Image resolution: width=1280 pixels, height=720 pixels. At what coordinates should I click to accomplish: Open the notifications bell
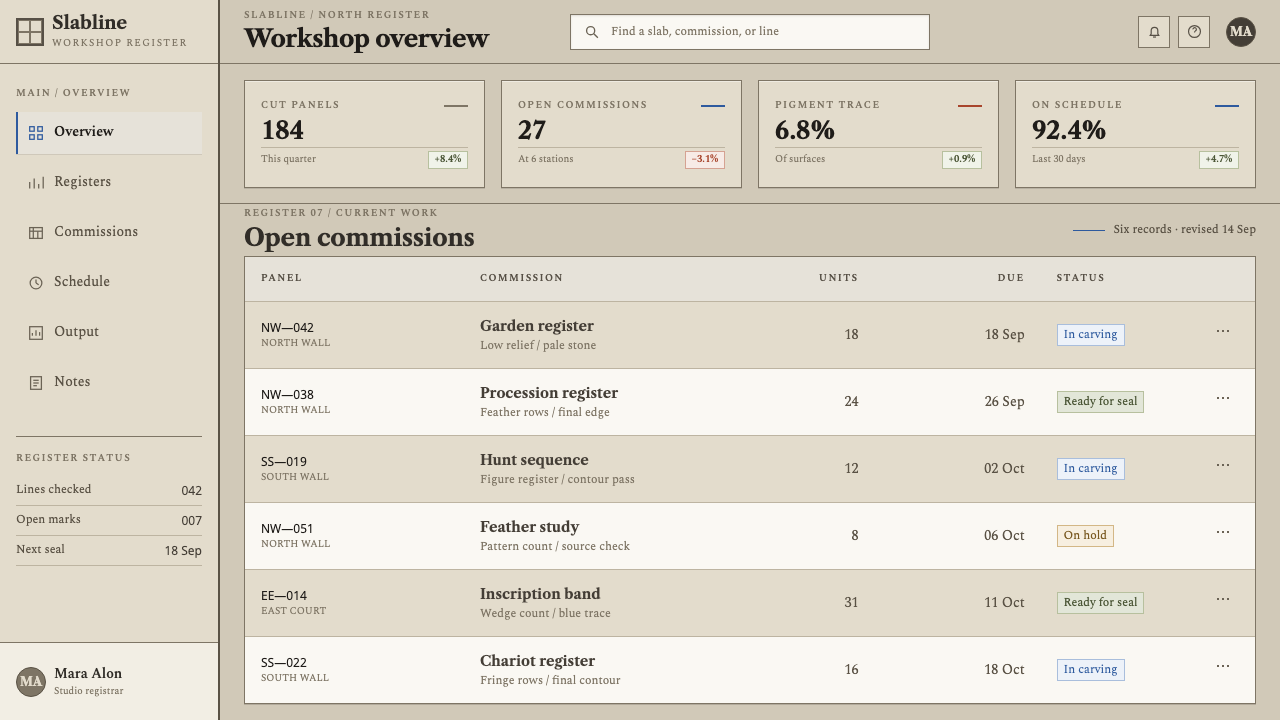pos(1154,32)
